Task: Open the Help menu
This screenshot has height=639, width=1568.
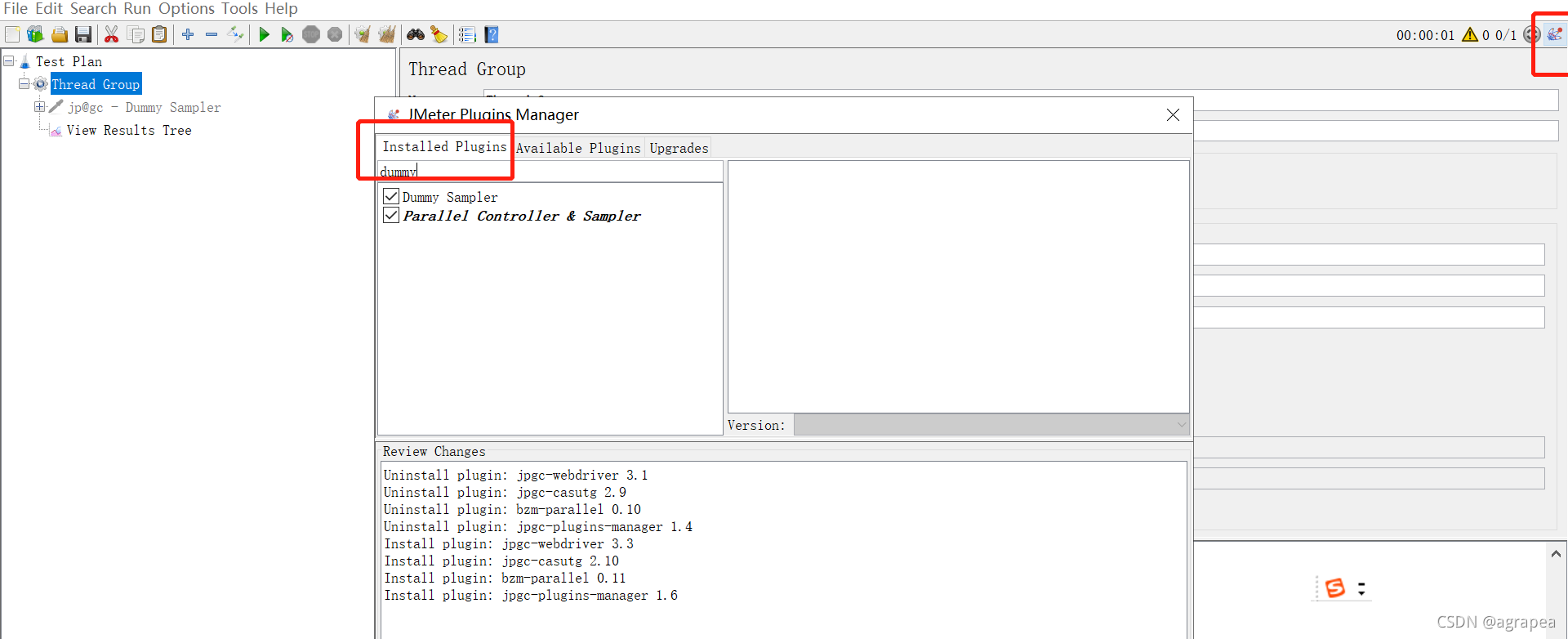Action: click(281, 9)
